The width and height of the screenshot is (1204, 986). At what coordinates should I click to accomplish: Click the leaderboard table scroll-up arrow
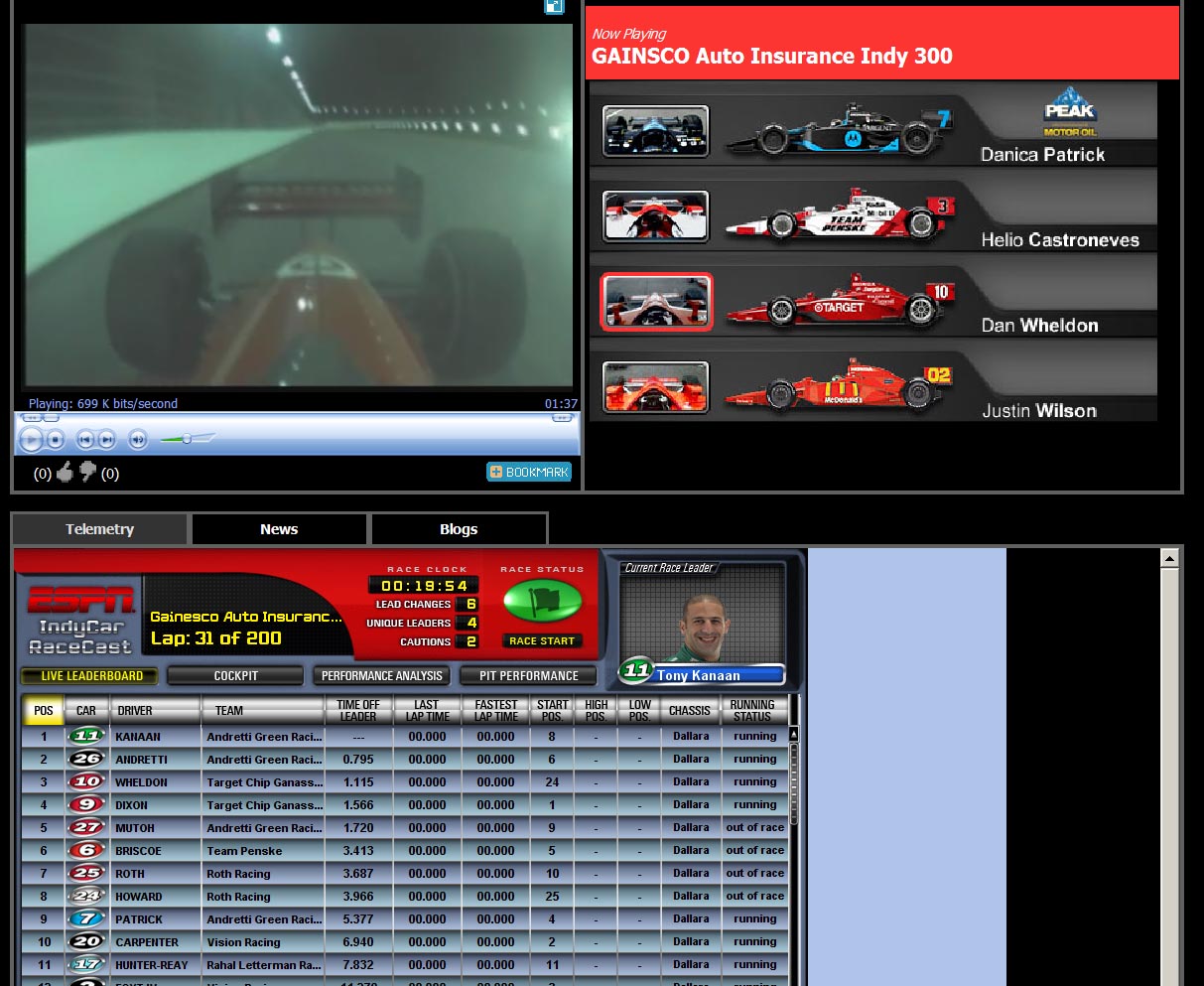tap(793, 734)
